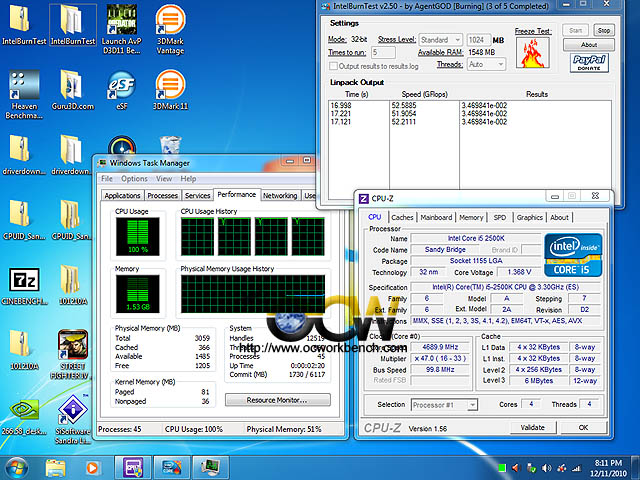The height and width of the screenshot is (480, 640).
Task: Open the Guru3D.com folder
Action: click(73, 90)
